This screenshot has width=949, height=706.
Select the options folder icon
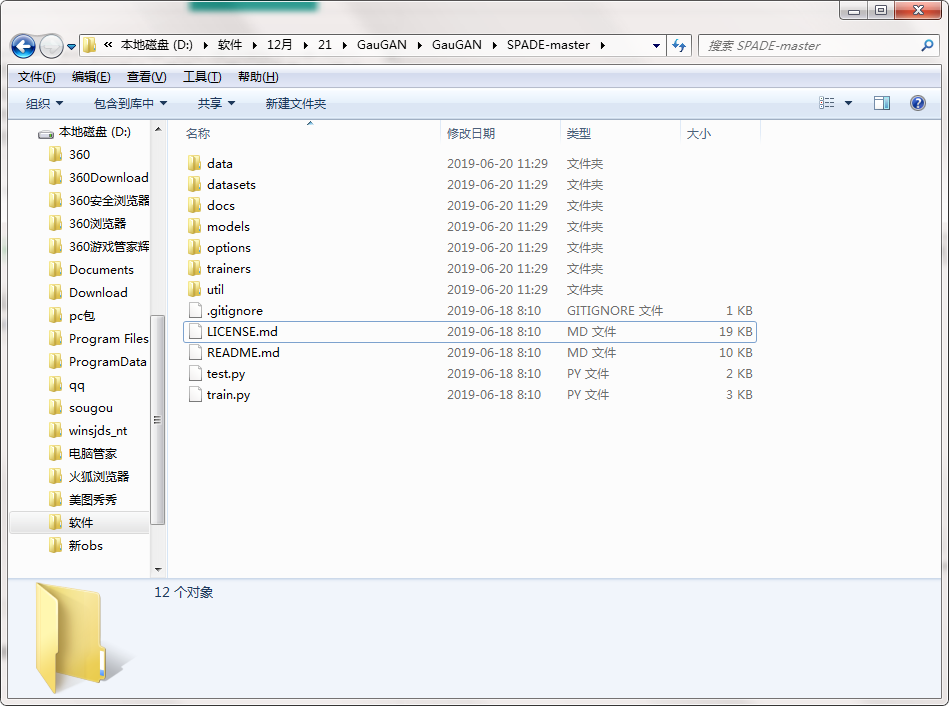click(194, 248)
